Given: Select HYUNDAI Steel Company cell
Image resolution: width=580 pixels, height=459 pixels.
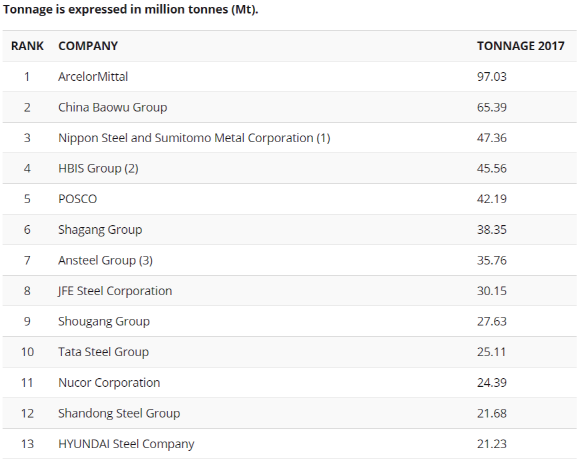Looking at the screenshot, I should 126,444.
